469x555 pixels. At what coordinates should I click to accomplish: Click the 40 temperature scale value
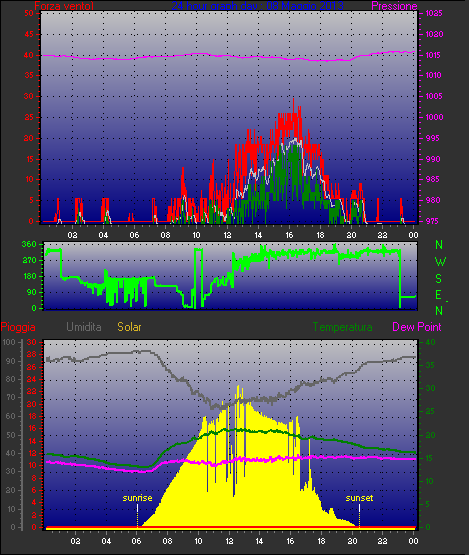(x=430, y=342)
